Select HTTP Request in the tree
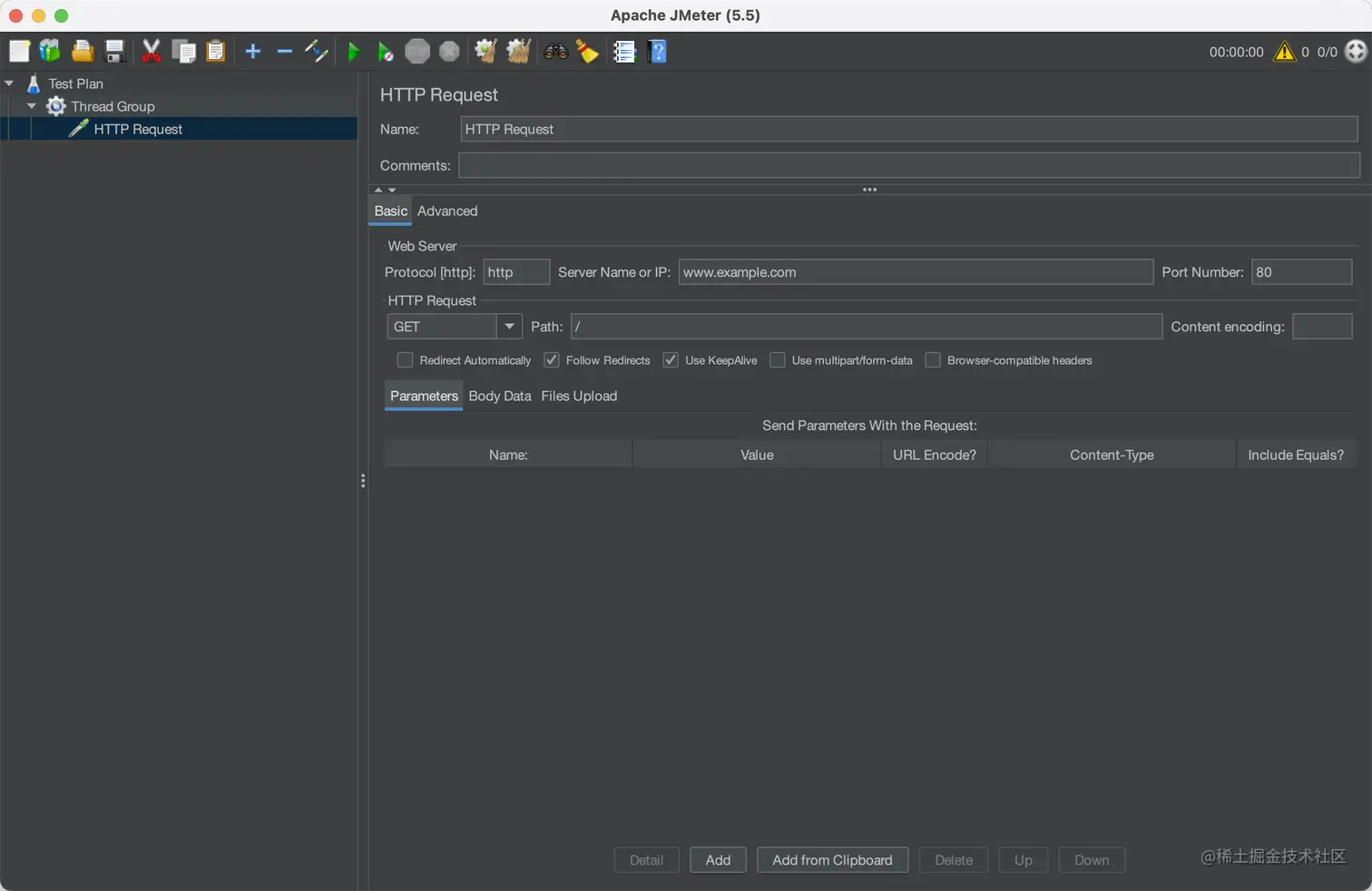This screenshot has height=891, width=1372. pyautogui.click(x=138, y=129)
